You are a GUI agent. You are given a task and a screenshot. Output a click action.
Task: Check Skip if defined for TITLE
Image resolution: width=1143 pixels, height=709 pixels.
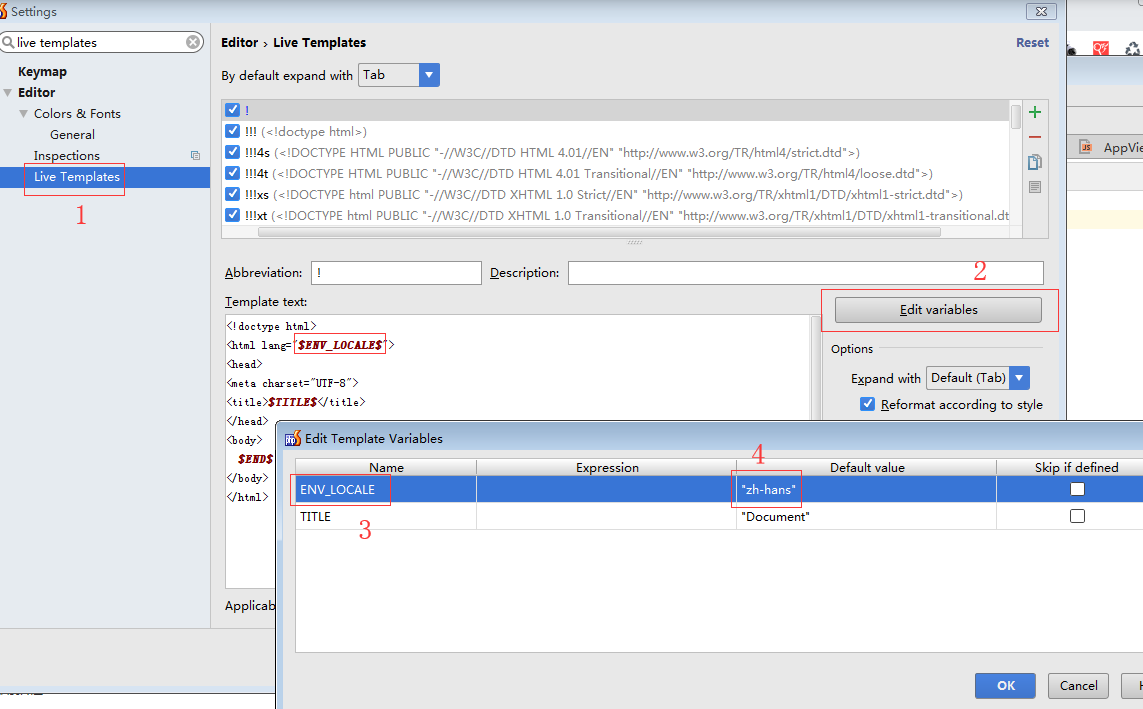coord(1077,516)
